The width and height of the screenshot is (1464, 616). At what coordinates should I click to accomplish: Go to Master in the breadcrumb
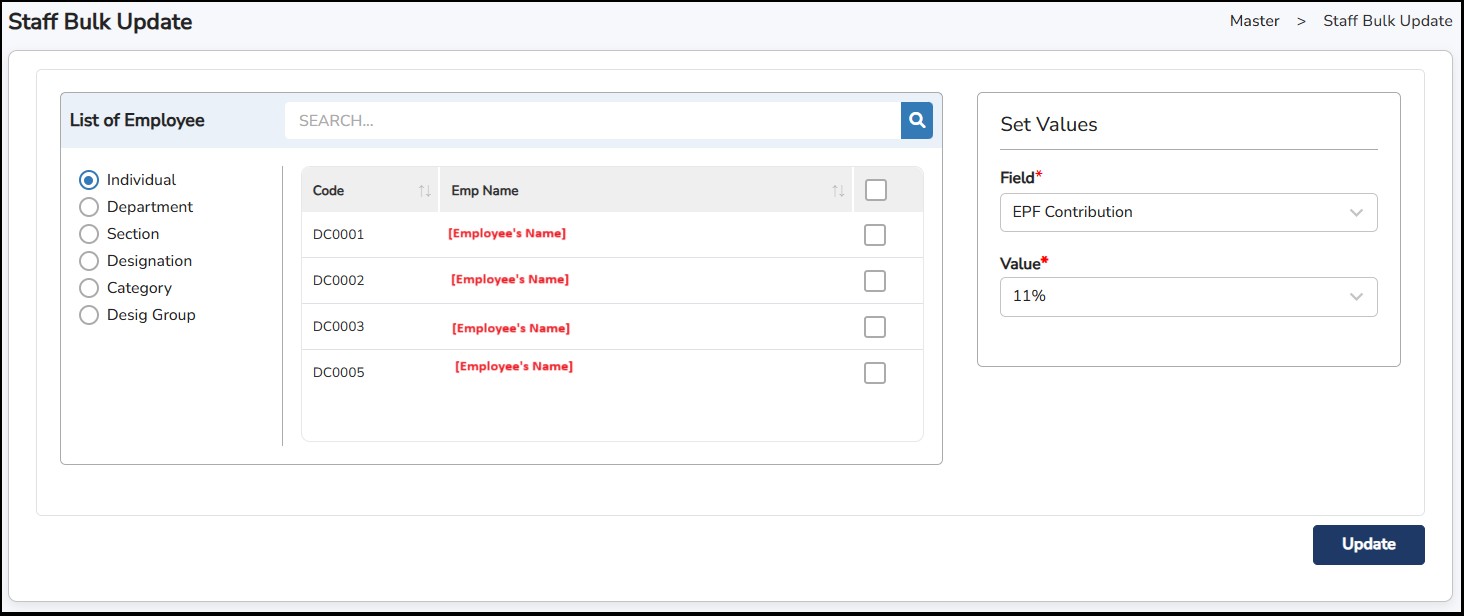(x=1254, y=21)
